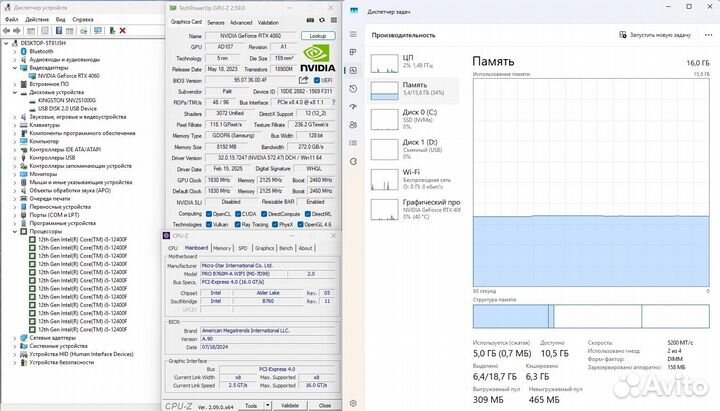The image size is (720, 411).
Task: Open Task Manager settings gear icon
Action: (x=353, y=403)
